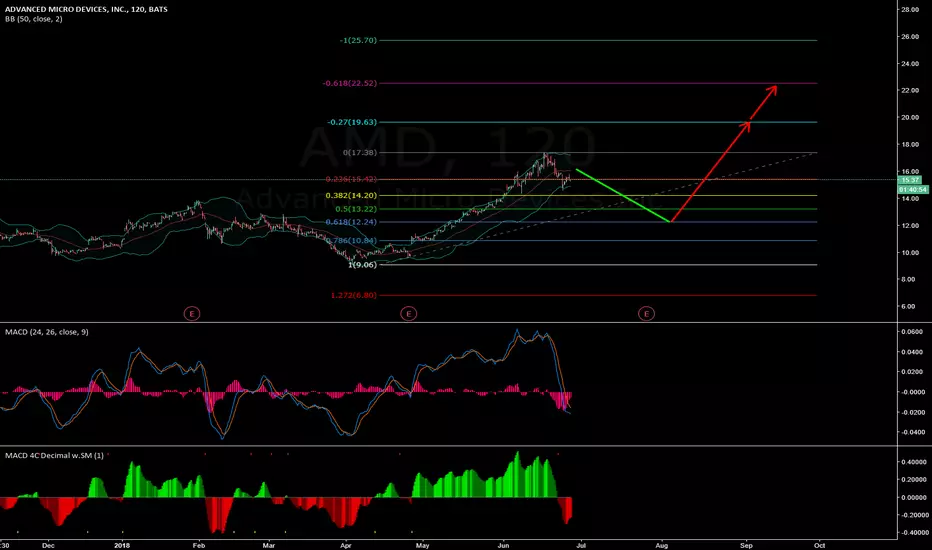Image resolution: width=932 pixels, height=550 pixels.
Task: Select the 0(17.38) Fibonacci label
Action: click(x=360, y=153)
